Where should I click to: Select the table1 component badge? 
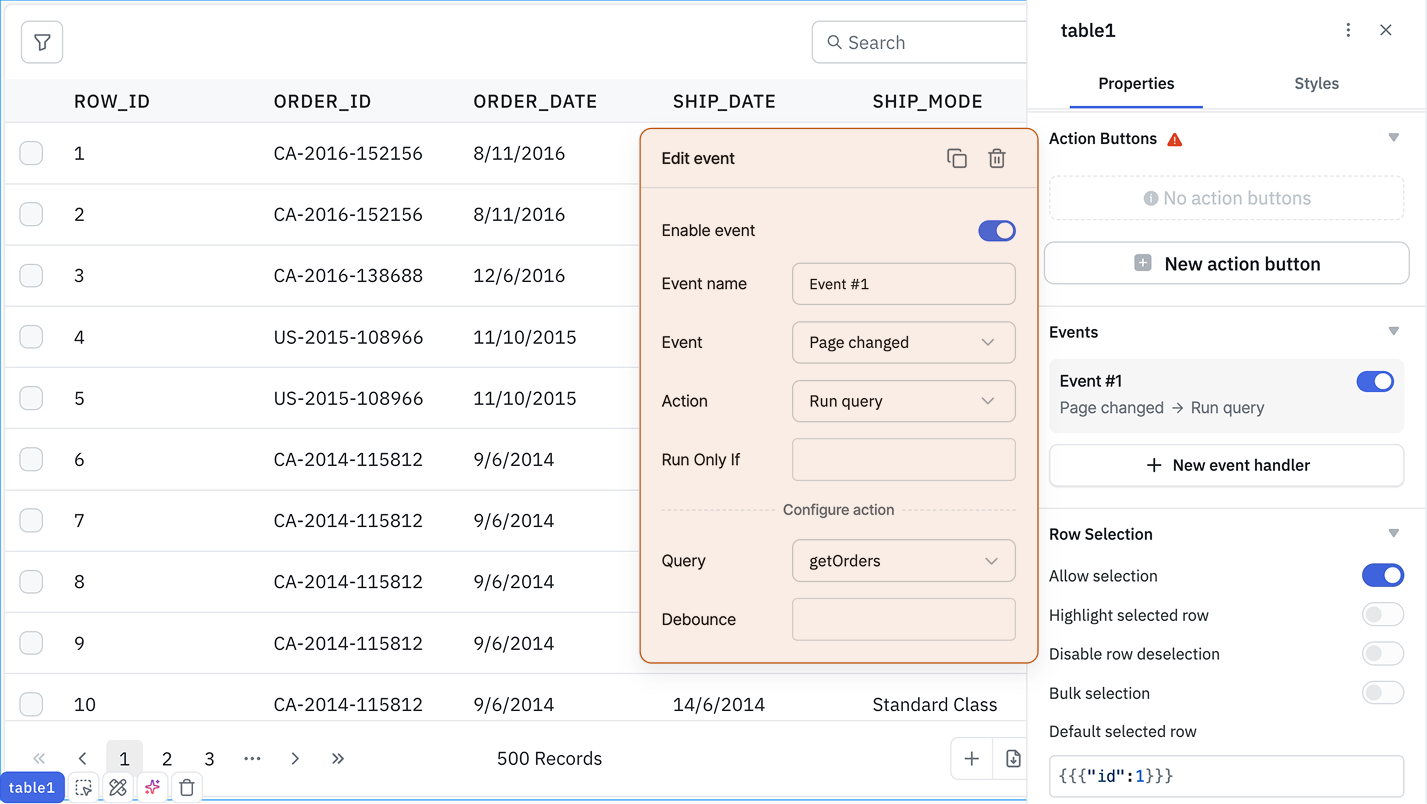[32, 788]
